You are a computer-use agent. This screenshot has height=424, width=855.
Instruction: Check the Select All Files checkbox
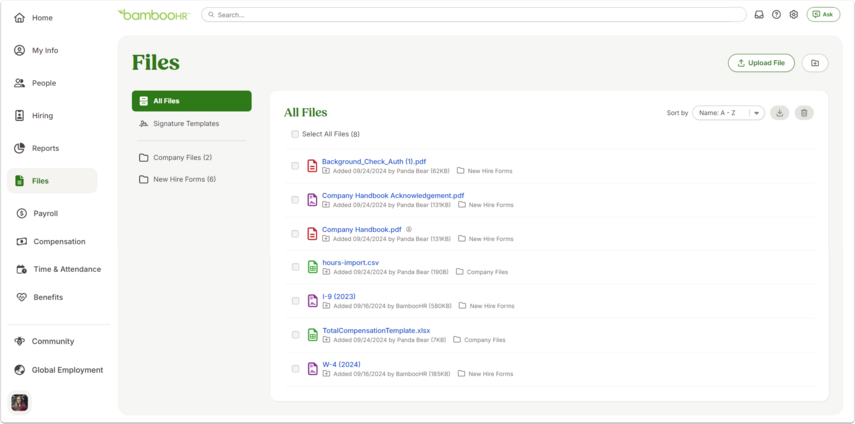click(295, 134)
